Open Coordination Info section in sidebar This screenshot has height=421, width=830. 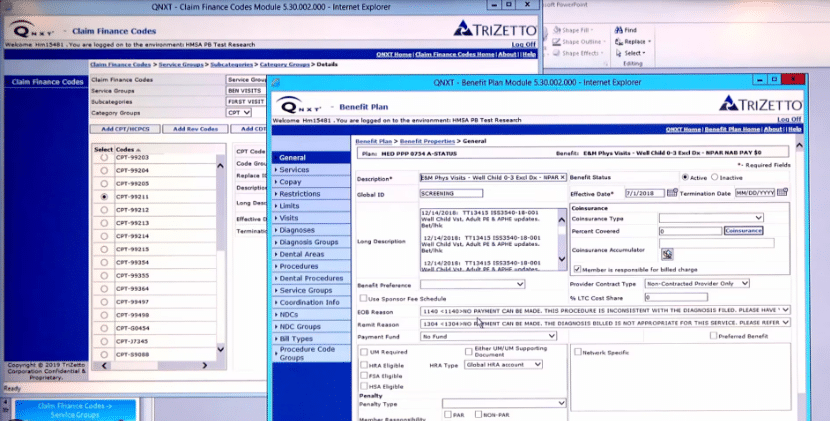[311, 302]
